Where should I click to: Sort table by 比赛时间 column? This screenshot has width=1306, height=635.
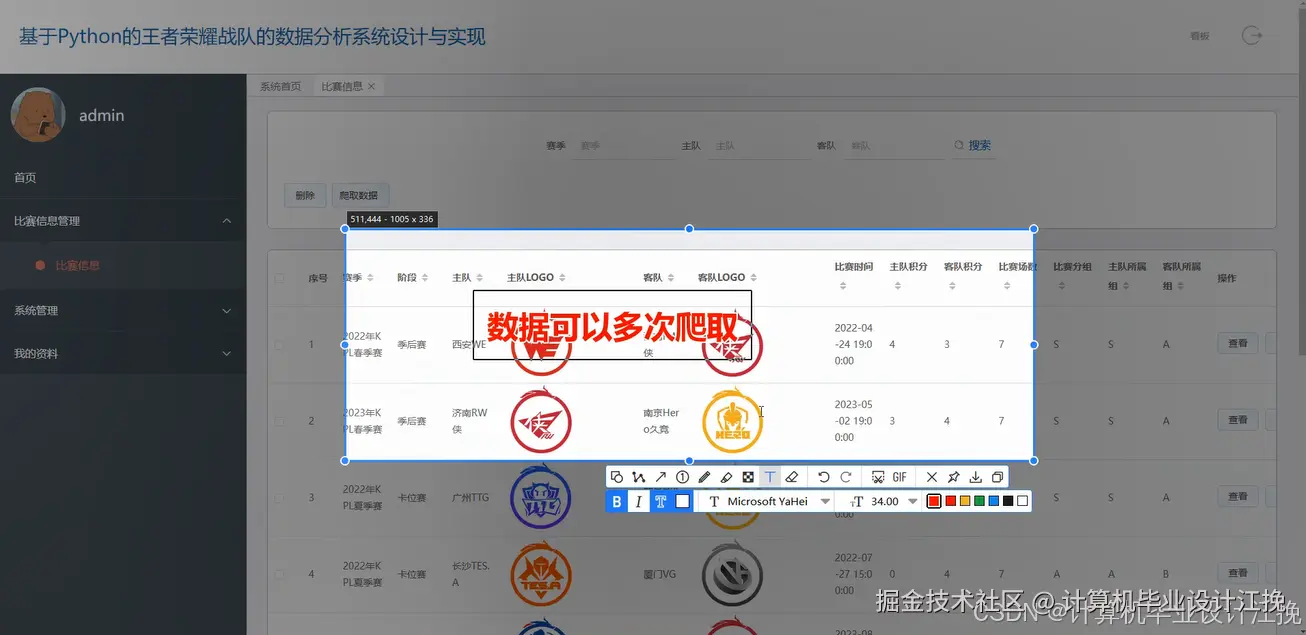[x=842, y=286]
